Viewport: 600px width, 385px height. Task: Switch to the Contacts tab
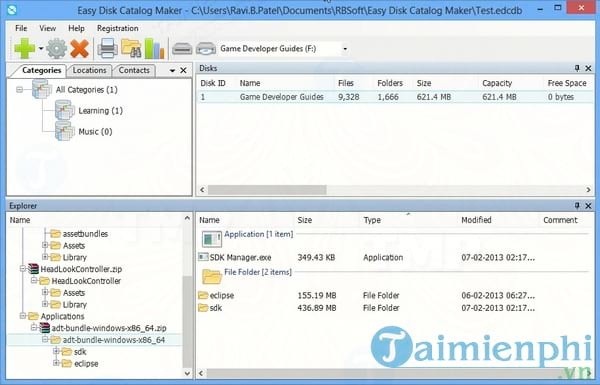(x=134, y=70)
